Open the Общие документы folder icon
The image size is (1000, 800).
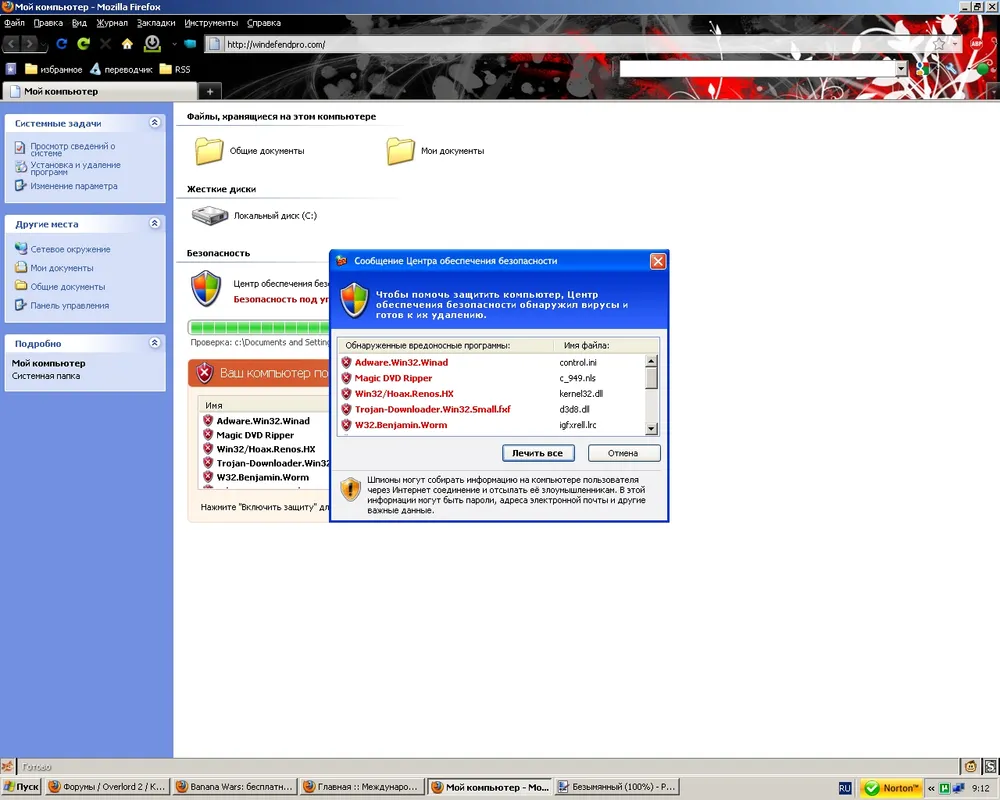[x=209, y=151]
